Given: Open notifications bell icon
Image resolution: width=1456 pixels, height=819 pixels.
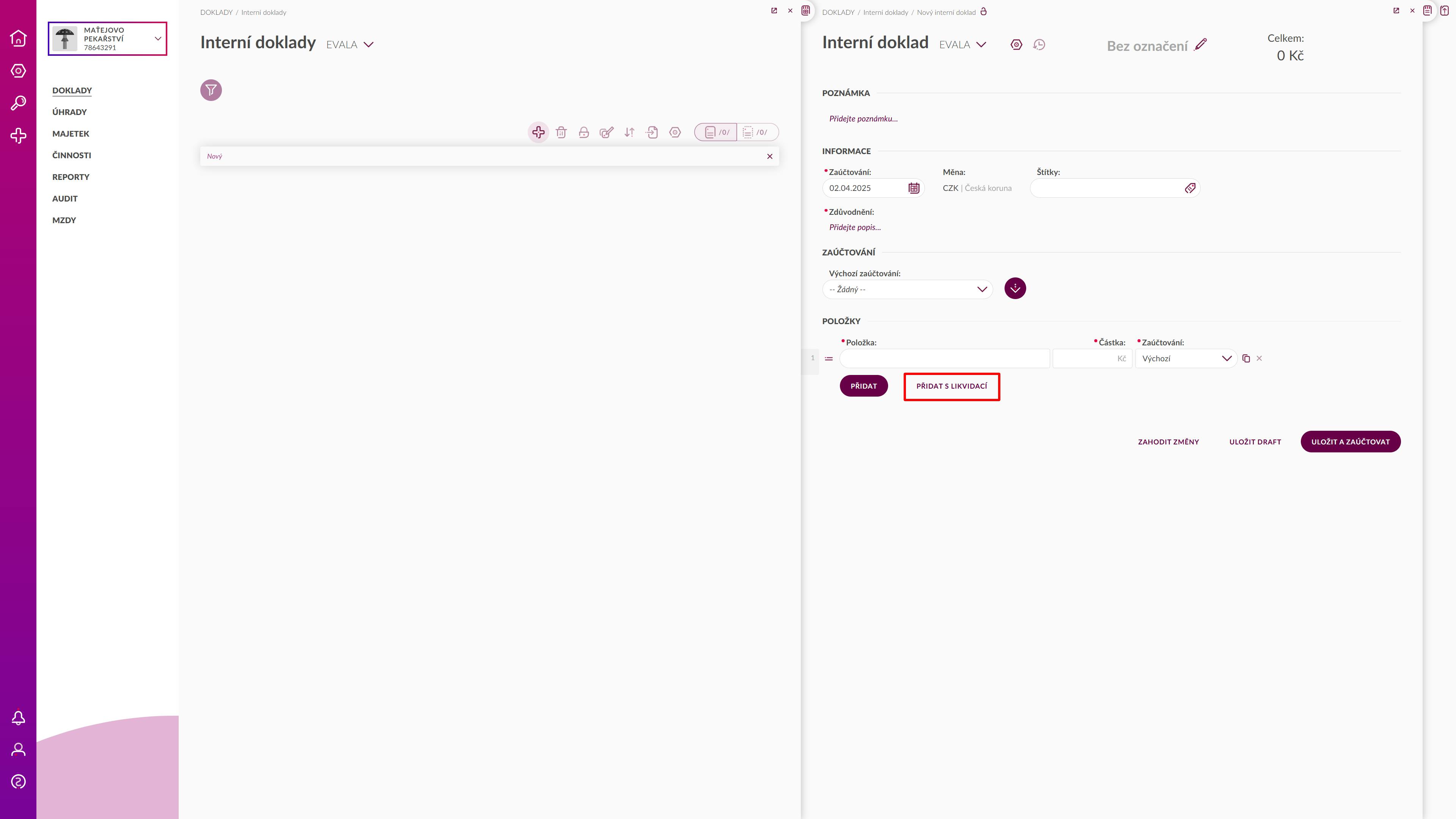Looking at the screenshot, I should pyautogui.click(x=18, y=717).
